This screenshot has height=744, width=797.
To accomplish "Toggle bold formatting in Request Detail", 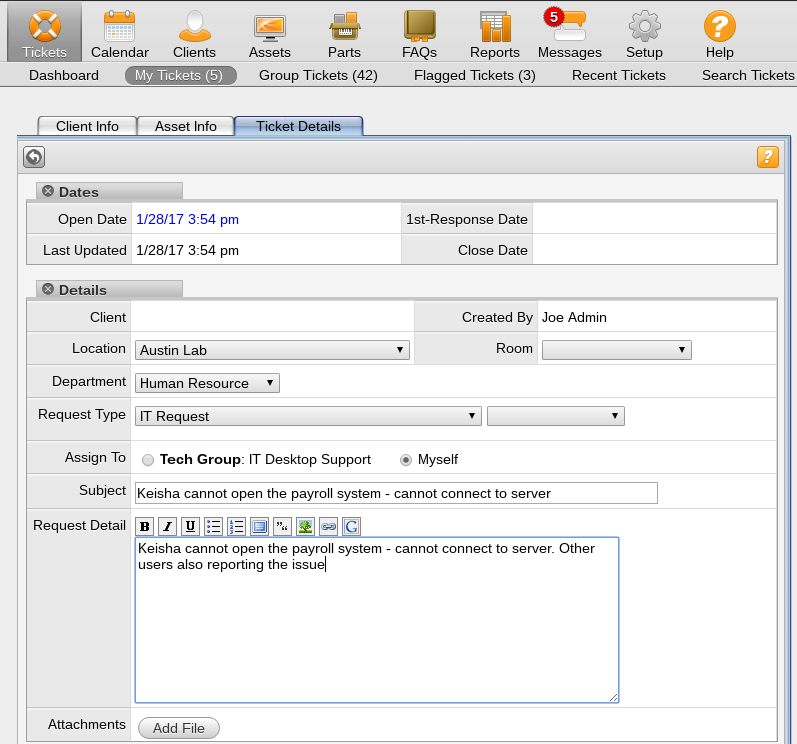I will click(145, 526).
